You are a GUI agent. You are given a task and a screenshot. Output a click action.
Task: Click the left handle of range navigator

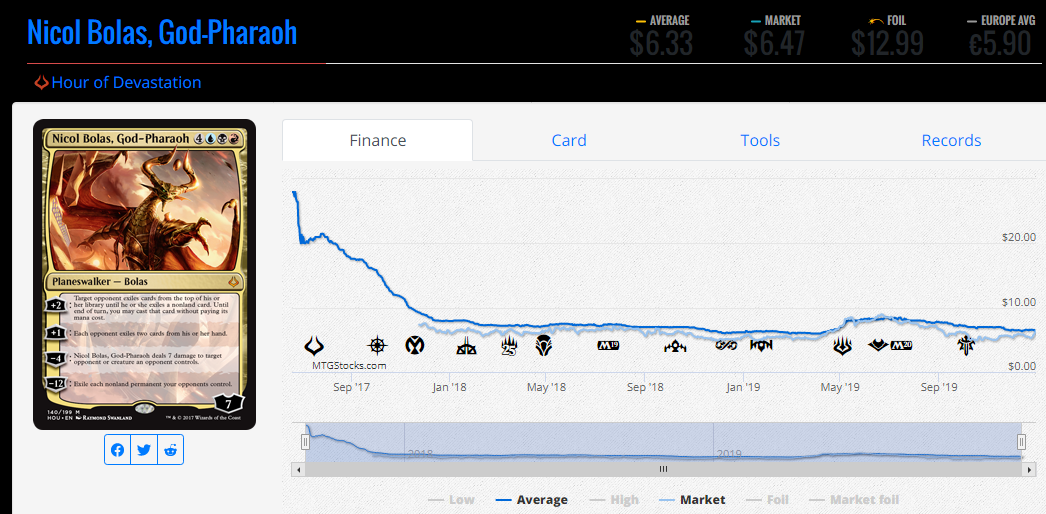pyautogui.click(x=306, y=441)
